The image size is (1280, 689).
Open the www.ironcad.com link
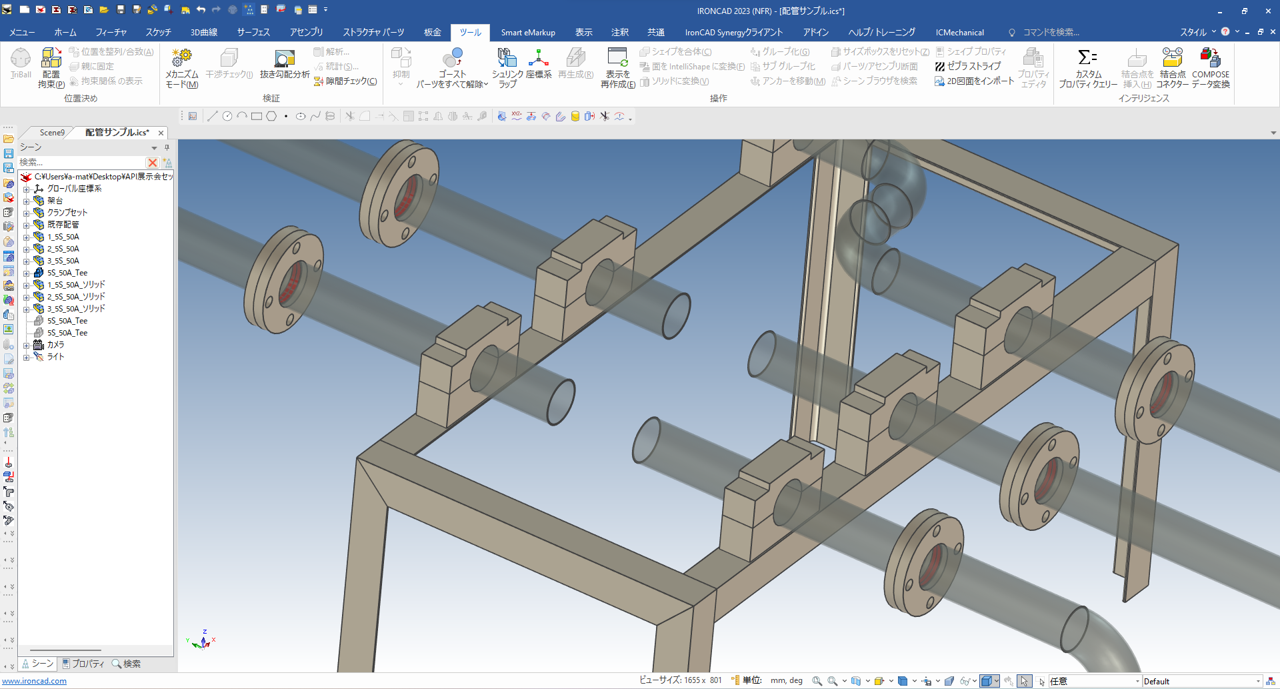[34, 681]
